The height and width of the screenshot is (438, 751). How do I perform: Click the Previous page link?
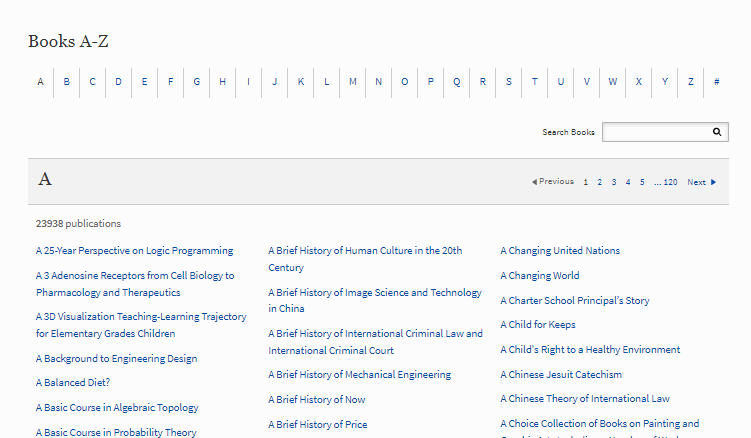click(553, 182)
